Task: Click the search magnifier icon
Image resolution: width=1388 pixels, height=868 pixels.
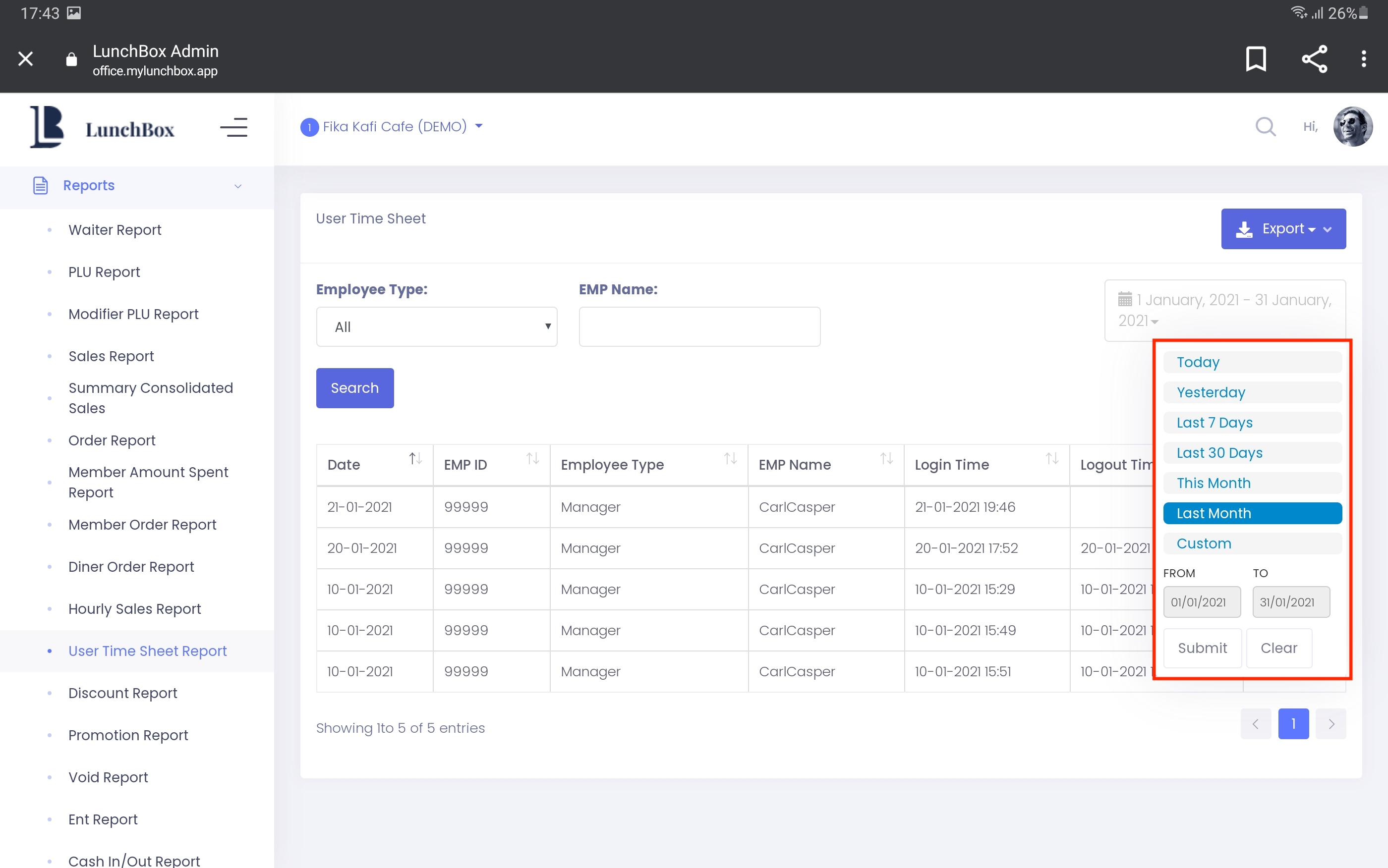Action: tap(1265, 126)
